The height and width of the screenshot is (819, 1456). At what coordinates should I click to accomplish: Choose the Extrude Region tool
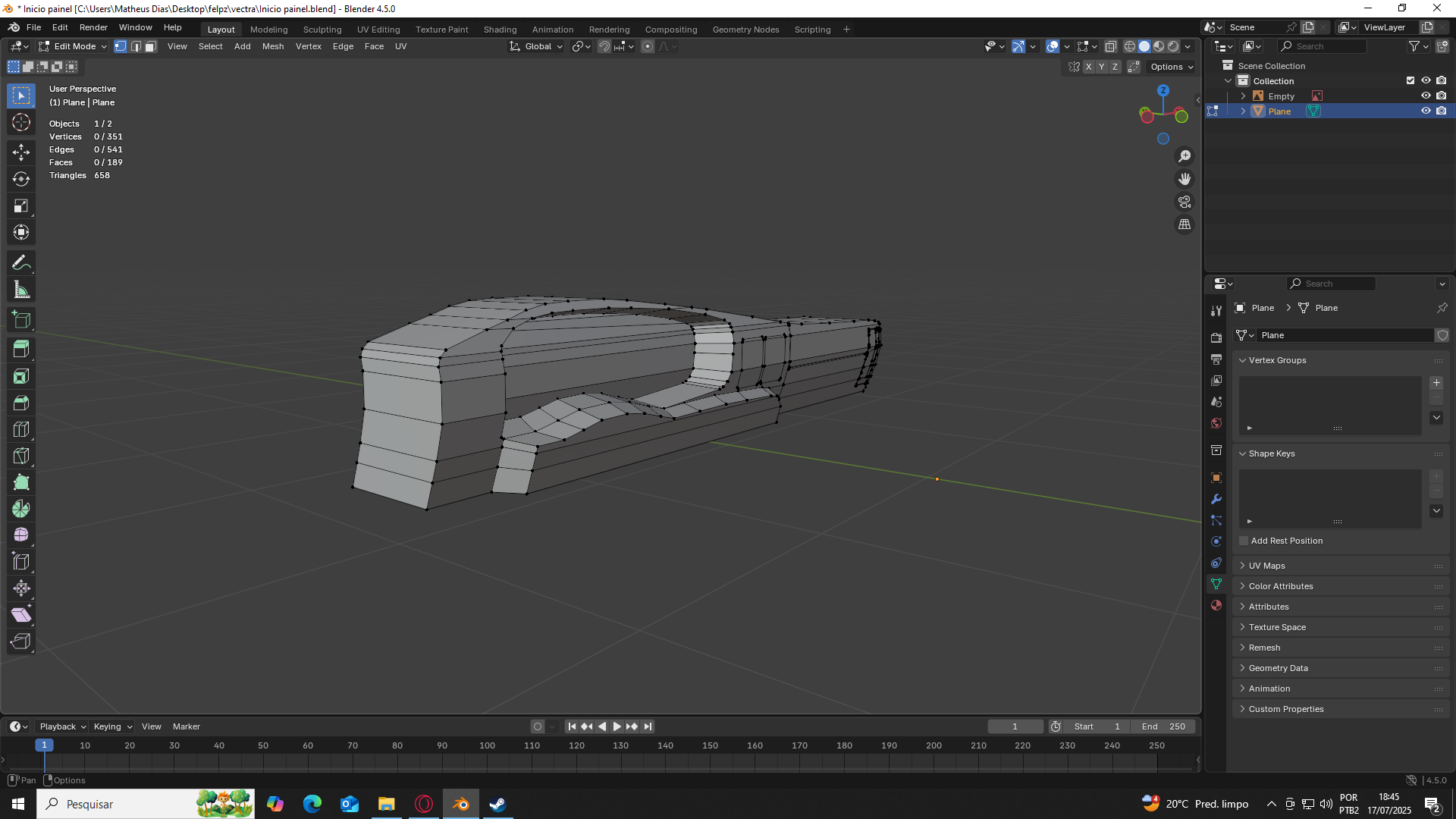[x=21, y=349]
